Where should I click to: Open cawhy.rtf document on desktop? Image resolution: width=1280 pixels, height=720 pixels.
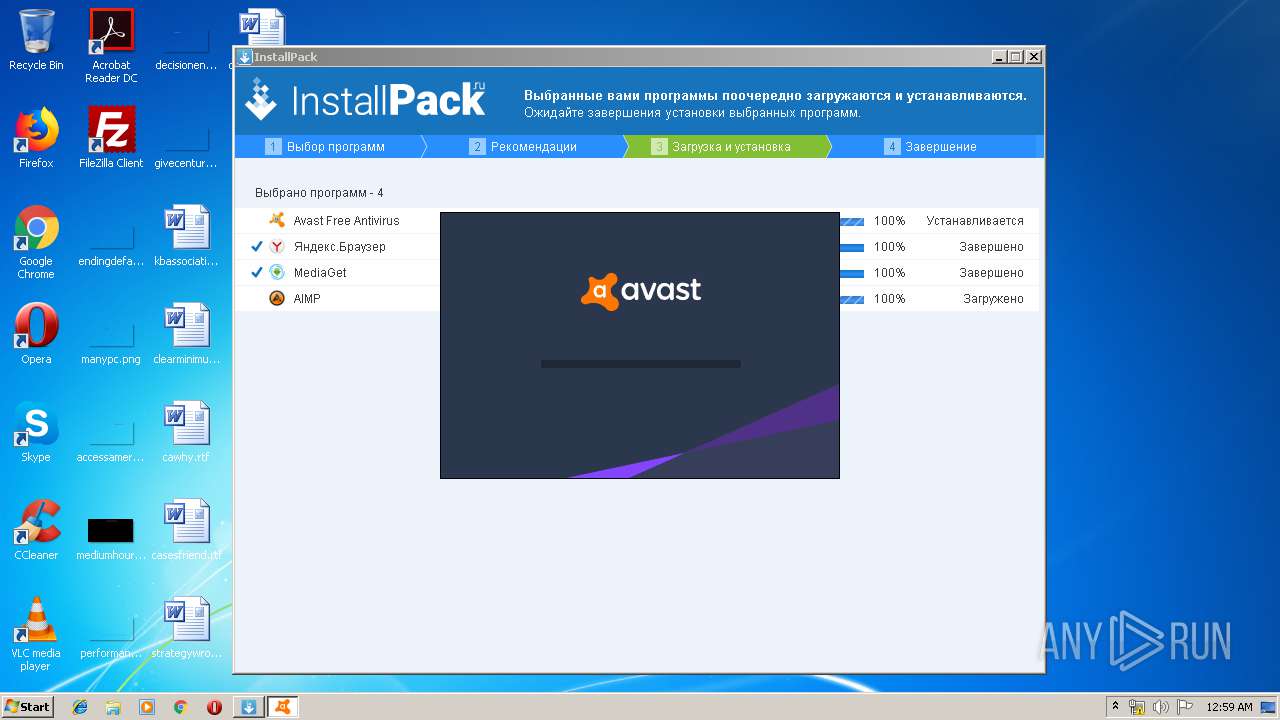tap(186, 432)
